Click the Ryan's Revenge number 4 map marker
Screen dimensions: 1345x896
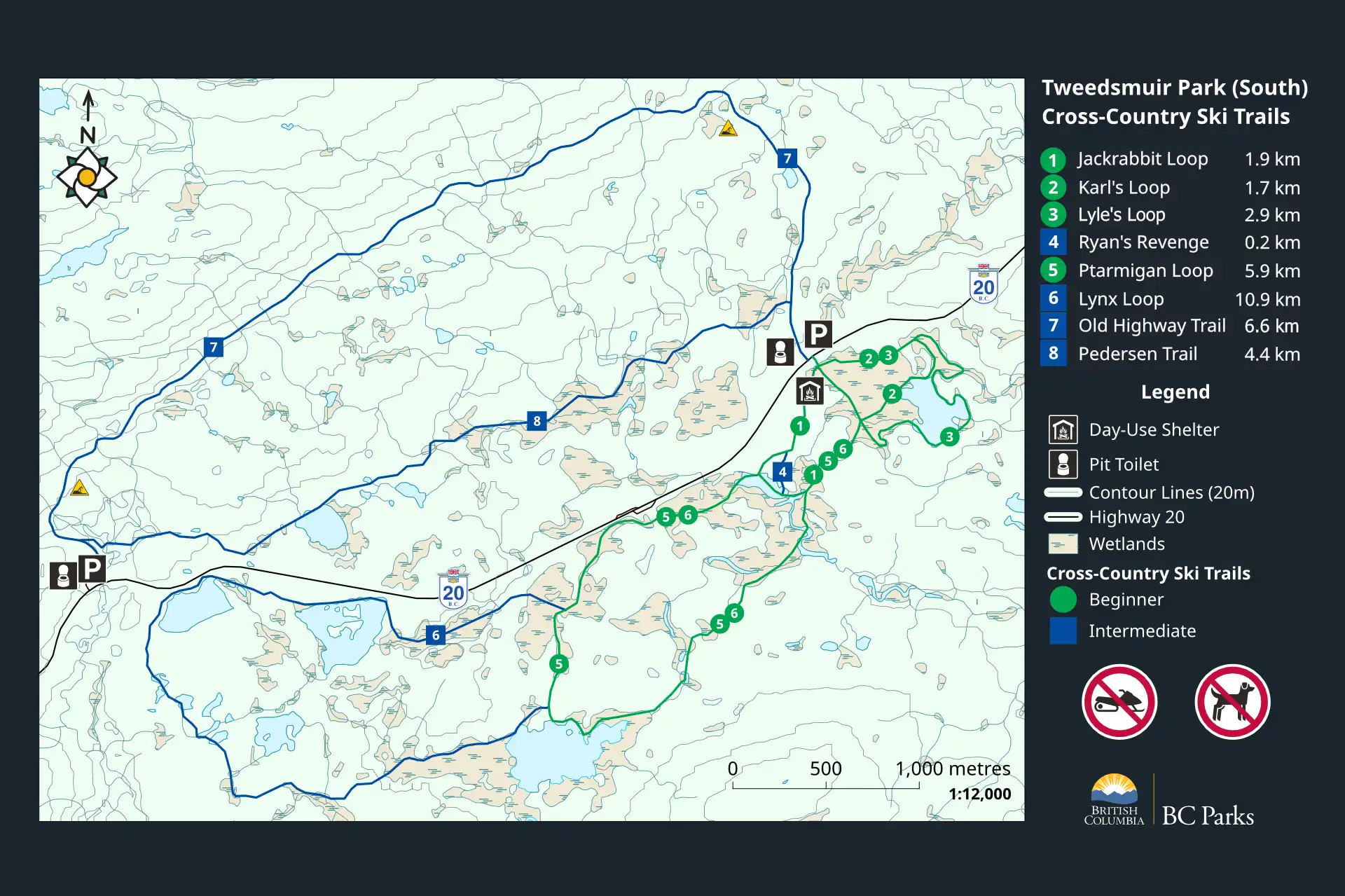point(782,471)
